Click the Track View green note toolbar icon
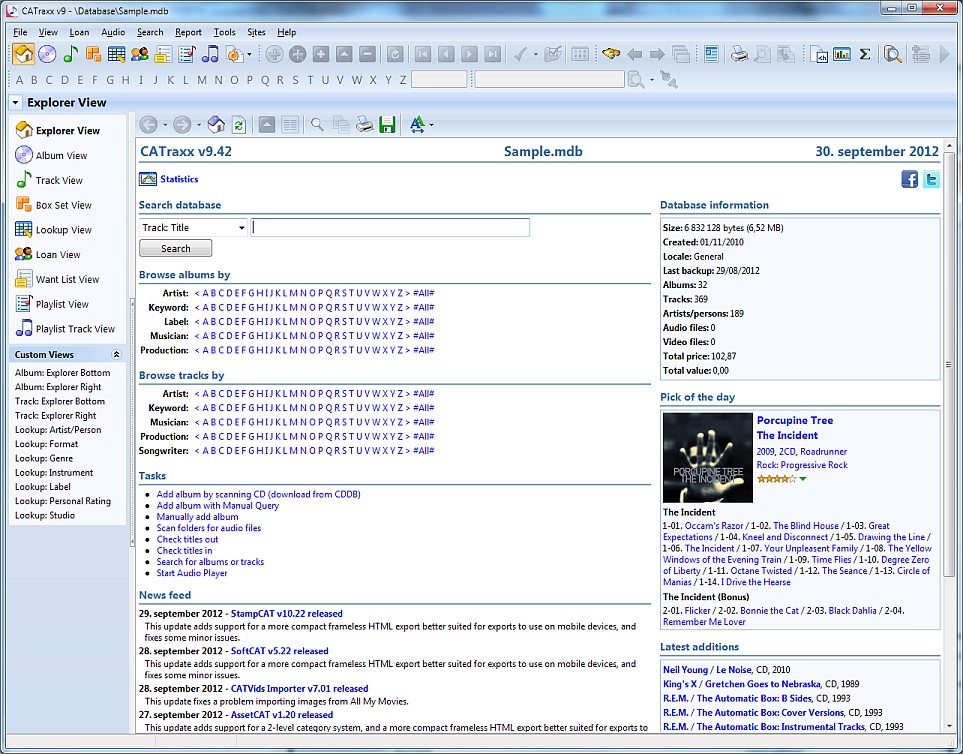 pyautogui.click(x=71, y=54)
